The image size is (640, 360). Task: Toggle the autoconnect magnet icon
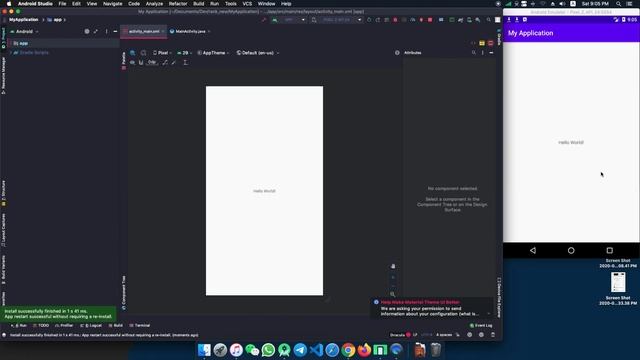tap(141, 62)
